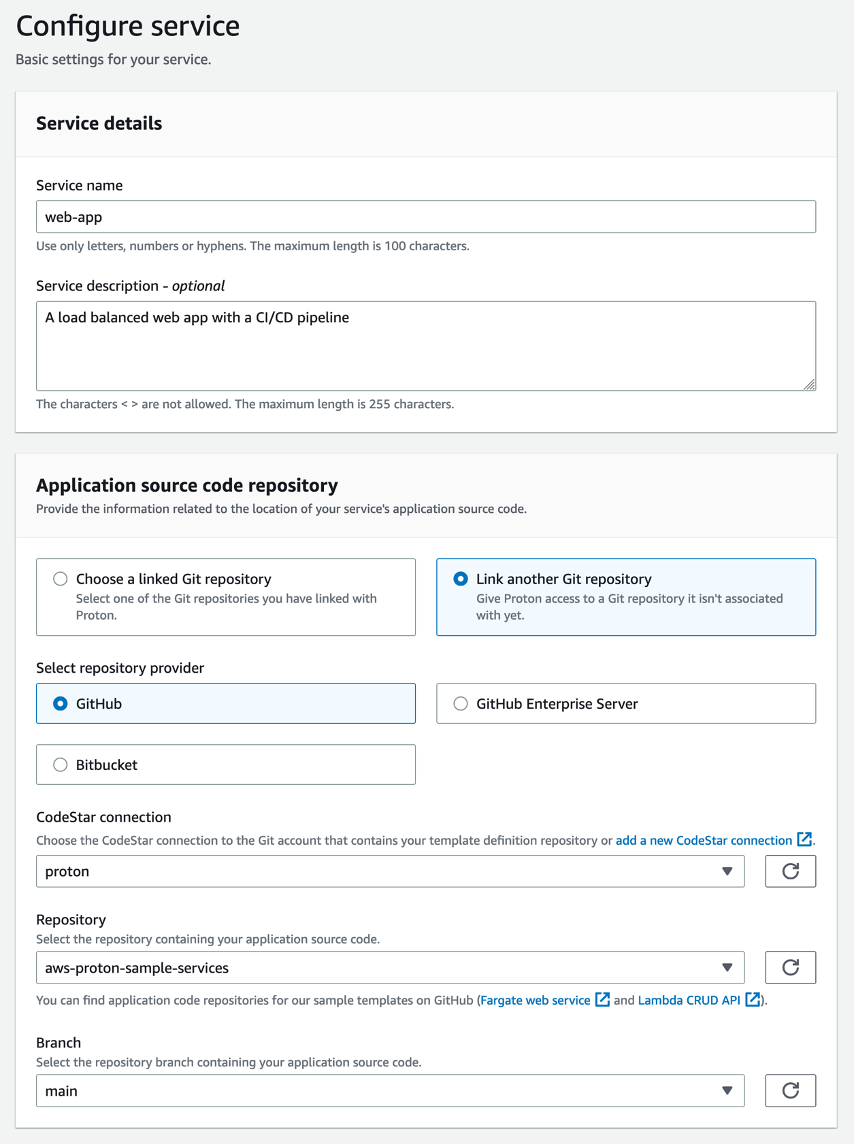Screen dimensions: 854x1145
Task: Refresh the Branch list
Action: pyautogui.click(x=790, y=1090)
